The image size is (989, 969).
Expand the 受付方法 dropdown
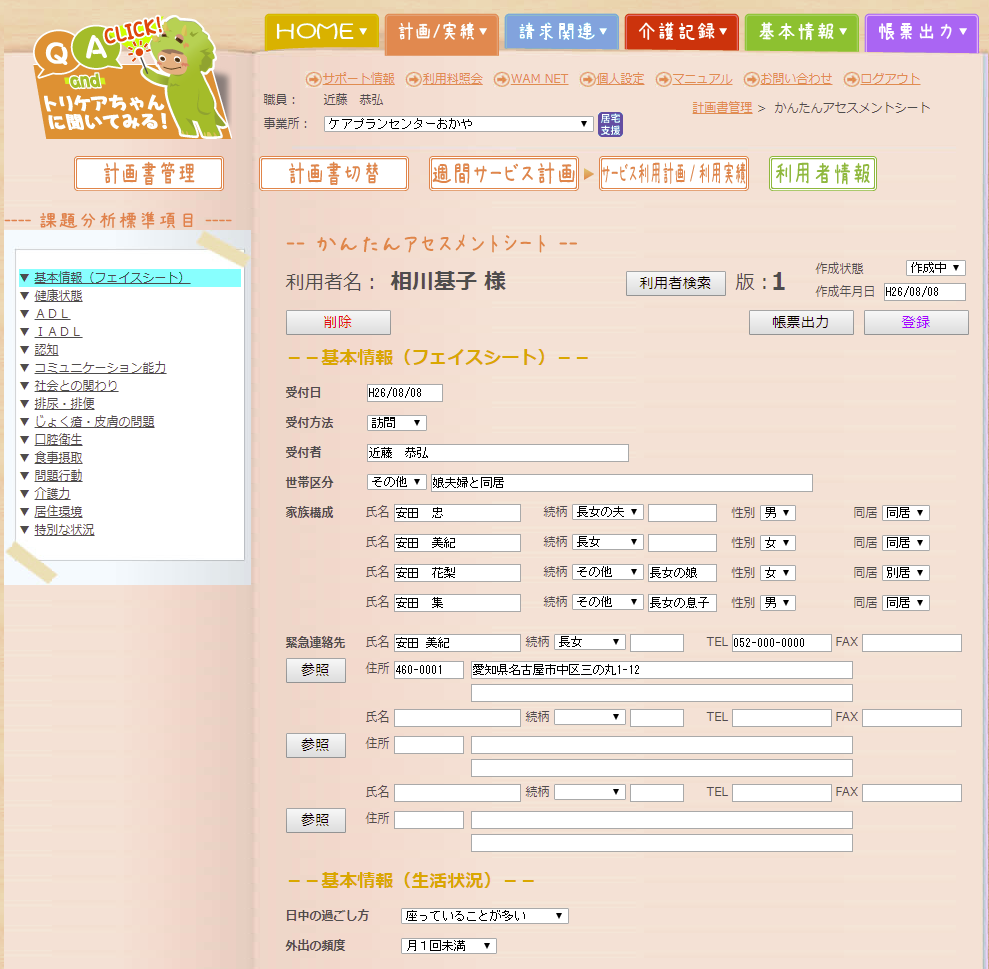click(x=397, y=423)
